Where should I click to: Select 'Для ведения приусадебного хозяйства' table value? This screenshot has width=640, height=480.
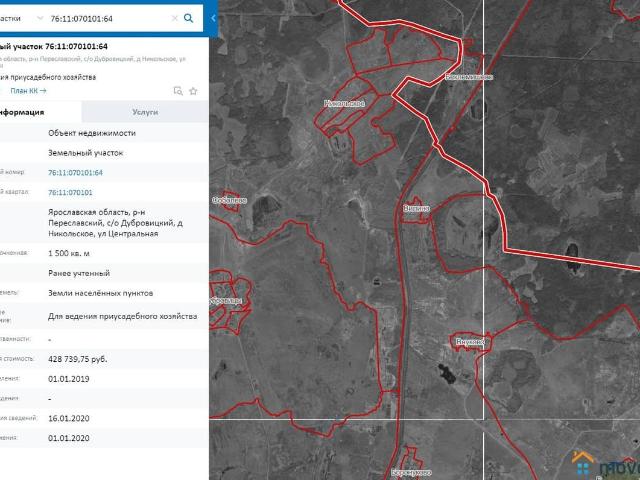[122, 316]
